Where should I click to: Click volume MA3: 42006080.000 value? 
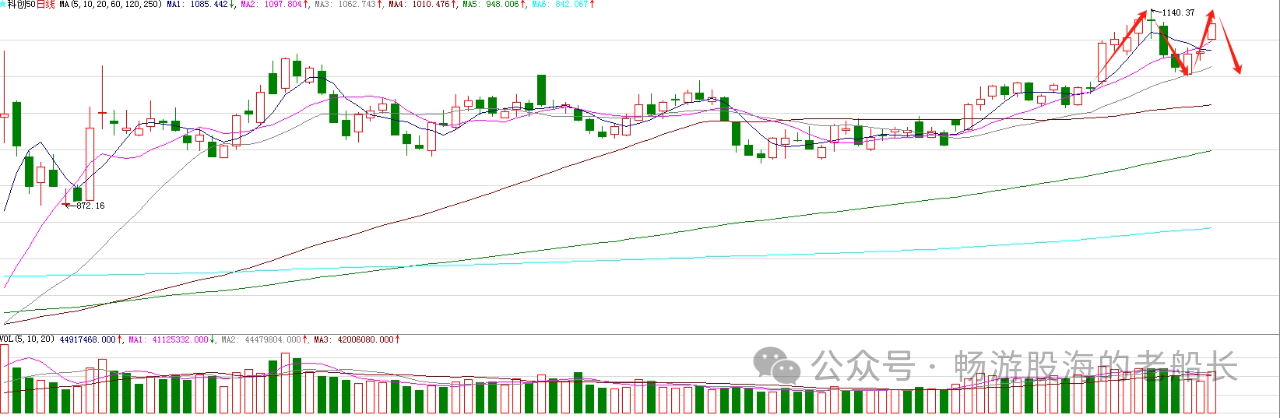(355, 340)
